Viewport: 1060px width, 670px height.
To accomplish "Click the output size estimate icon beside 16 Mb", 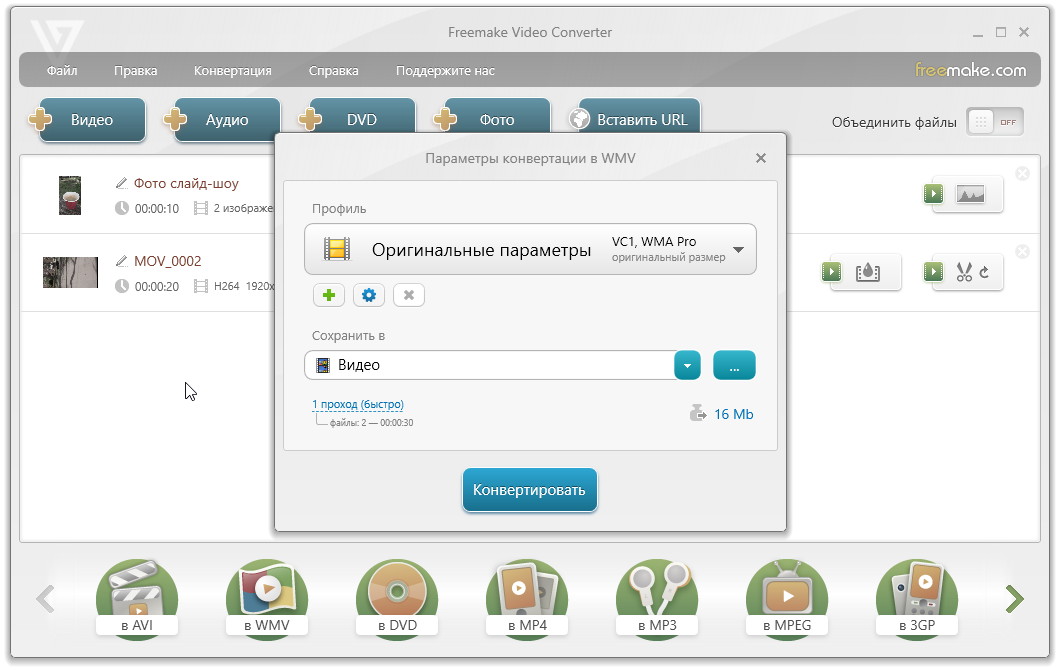I will (698, 413).
